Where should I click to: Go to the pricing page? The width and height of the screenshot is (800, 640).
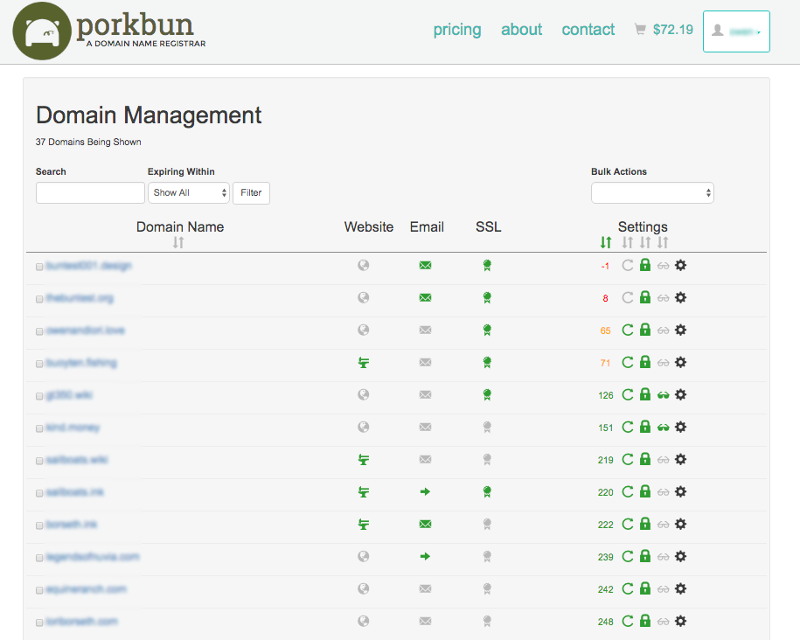[x=457, y=30]
